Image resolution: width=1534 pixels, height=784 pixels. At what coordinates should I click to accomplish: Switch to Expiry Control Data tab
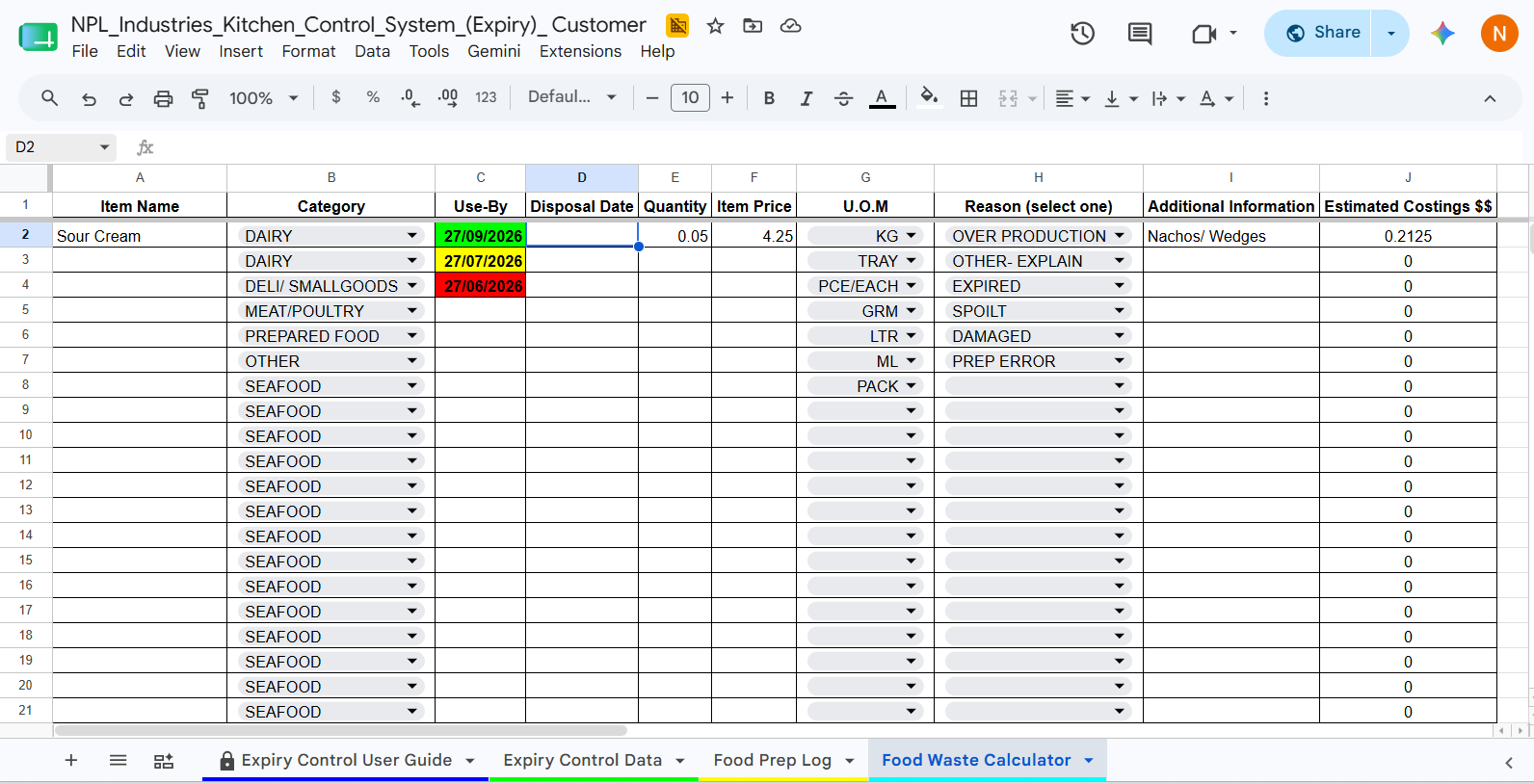coord(582,760)
